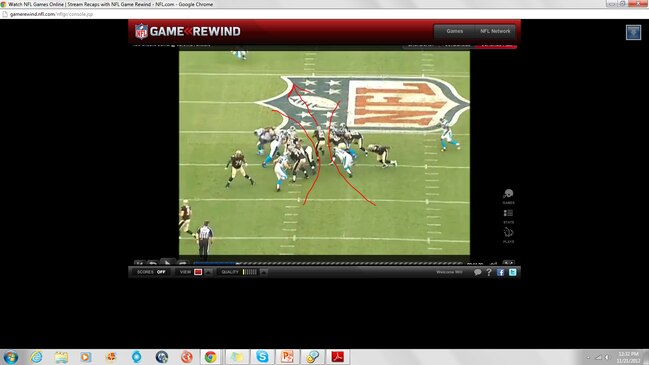Adjust the Quality level bars
Screen dimensions: 649x365
click(250, 272)
